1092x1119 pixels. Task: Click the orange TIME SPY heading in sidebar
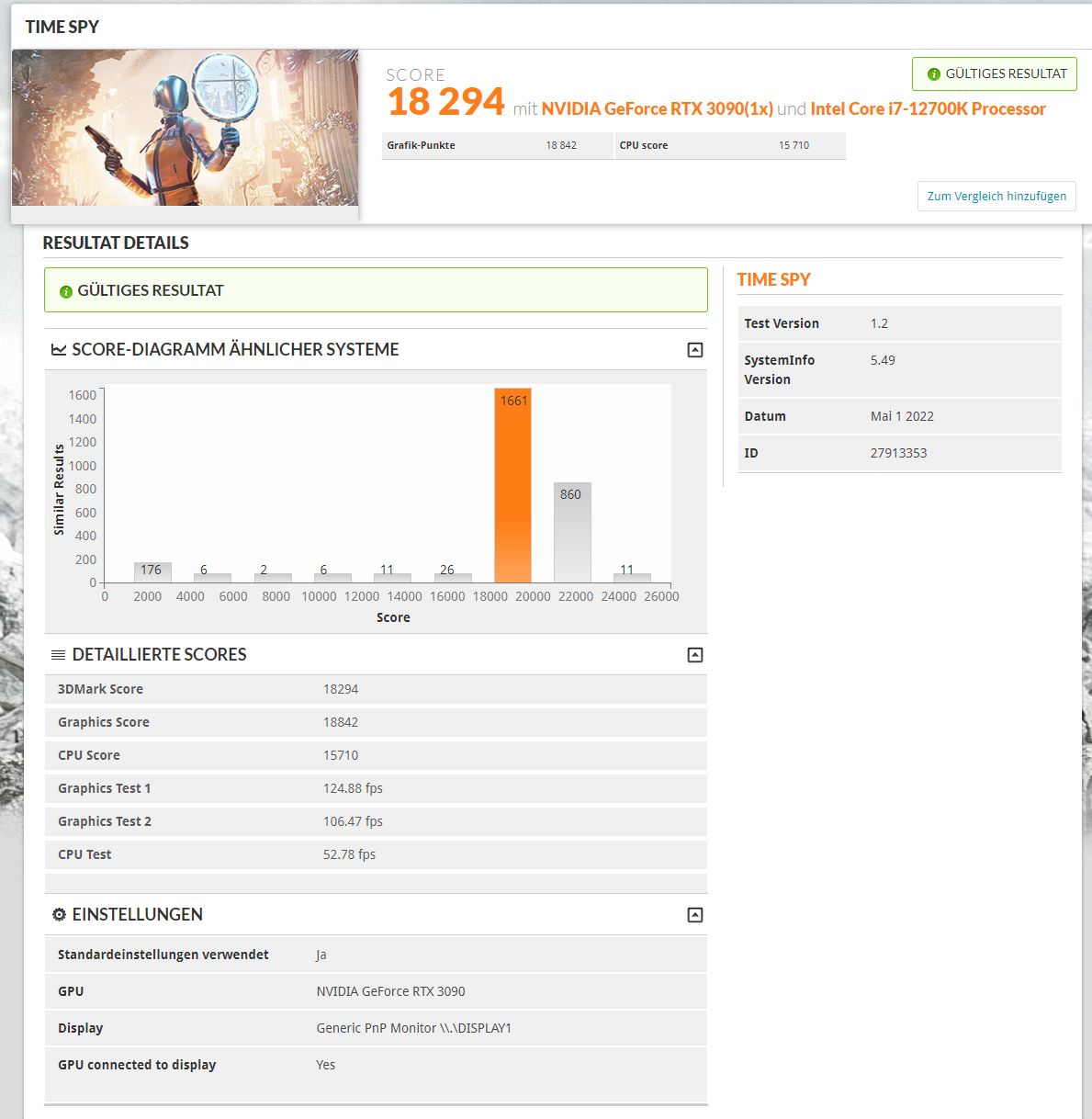[773, 279]
